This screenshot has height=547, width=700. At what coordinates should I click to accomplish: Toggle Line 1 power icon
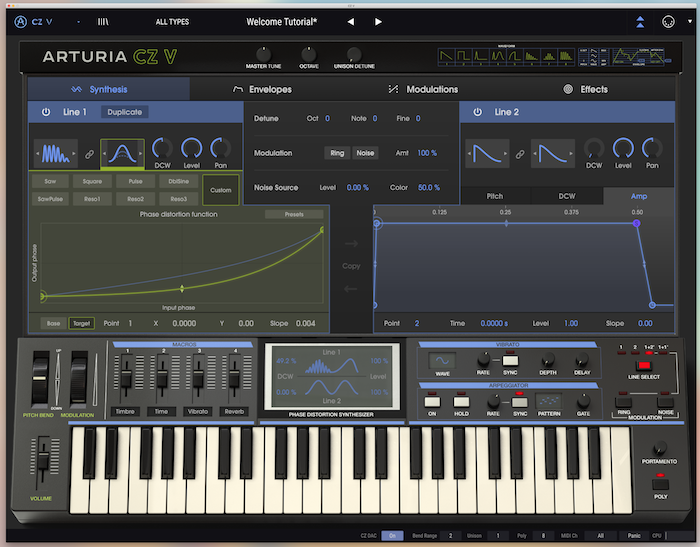click(46, 112)
